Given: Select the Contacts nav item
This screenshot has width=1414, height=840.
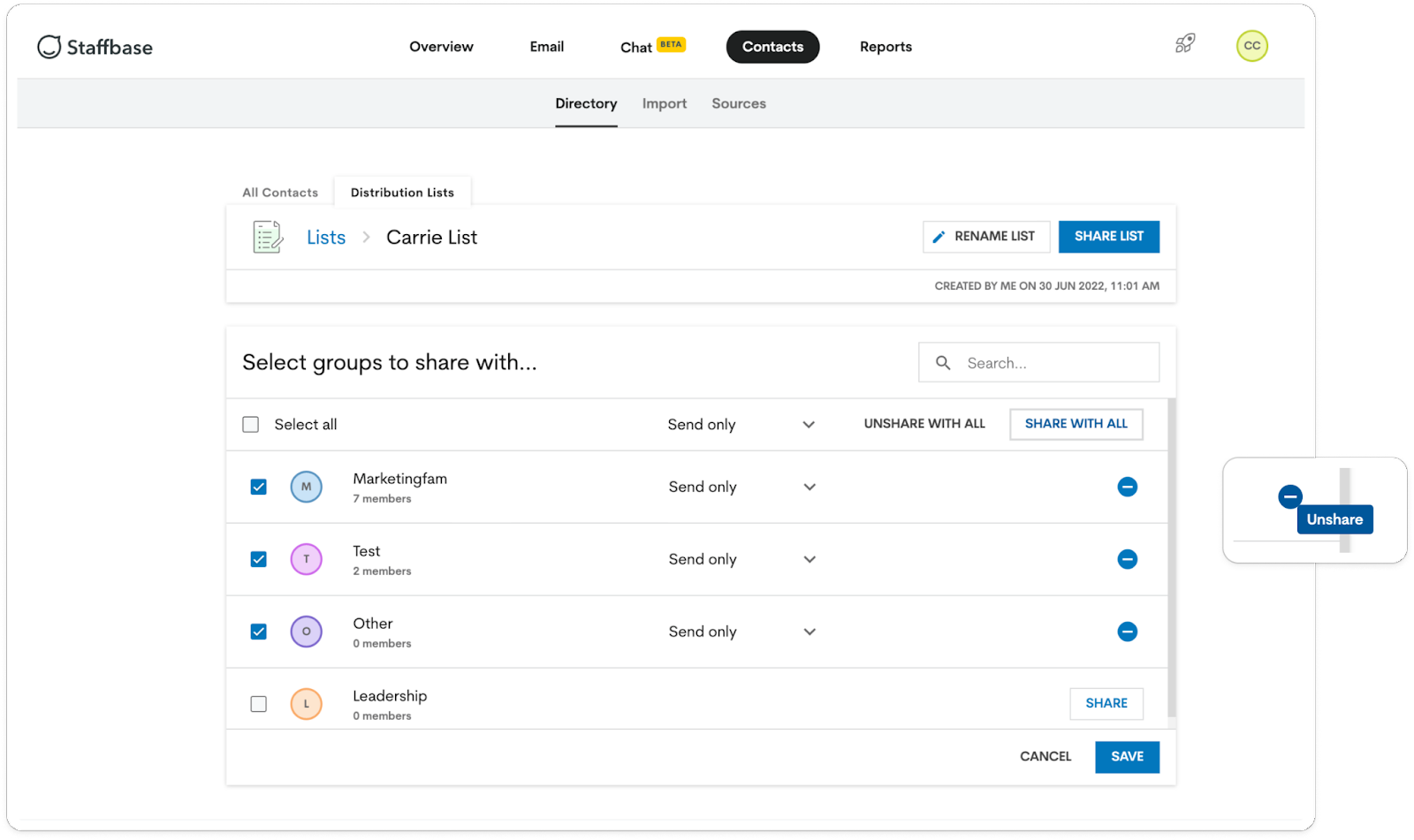Looking at the screenshot, I should pos(772,47).
